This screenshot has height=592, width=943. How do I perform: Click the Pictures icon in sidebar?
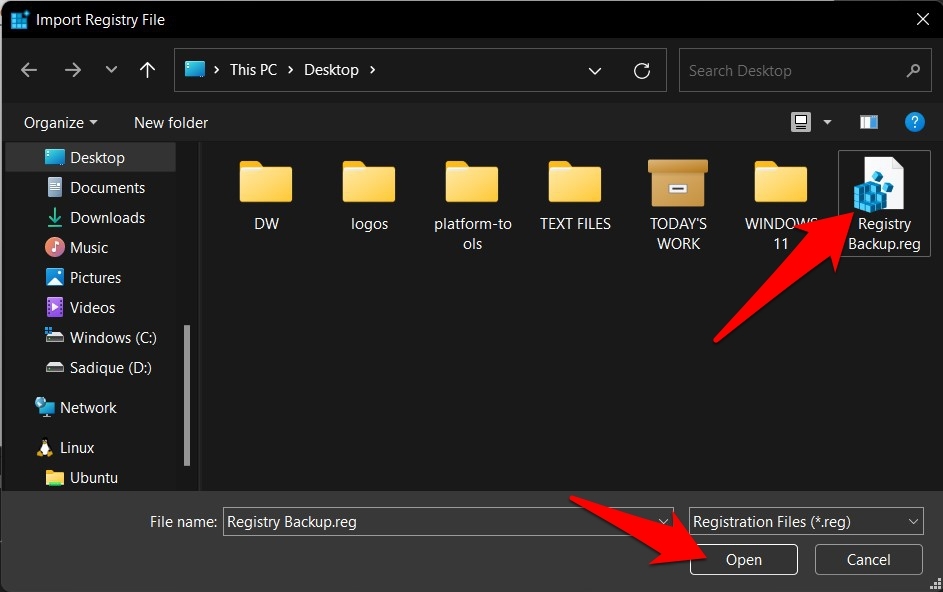pos(55,277)
